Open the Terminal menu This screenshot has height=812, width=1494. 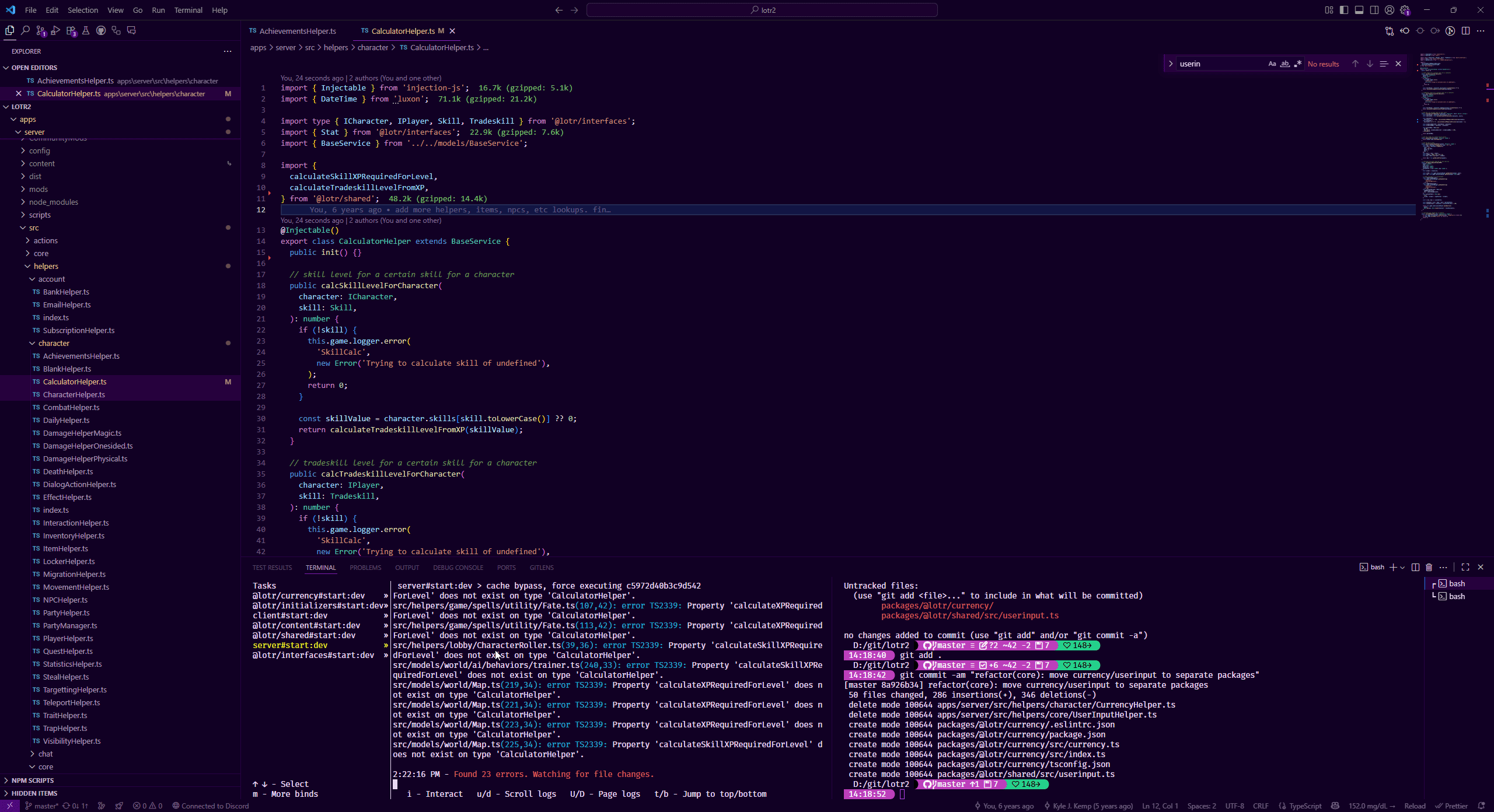[188, 10]
